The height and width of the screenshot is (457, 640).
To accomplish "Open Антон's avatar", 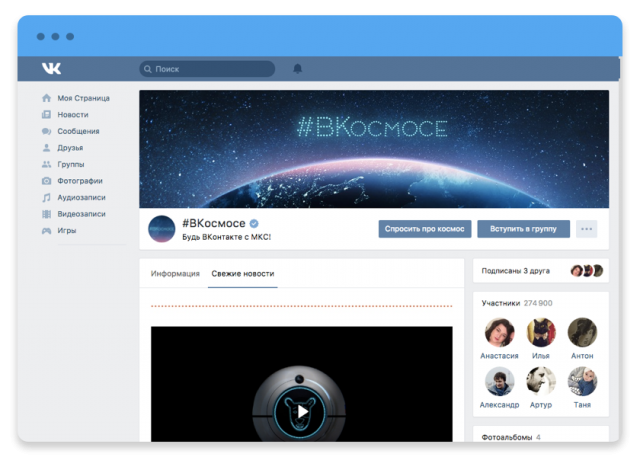I will tap(582, 332).
